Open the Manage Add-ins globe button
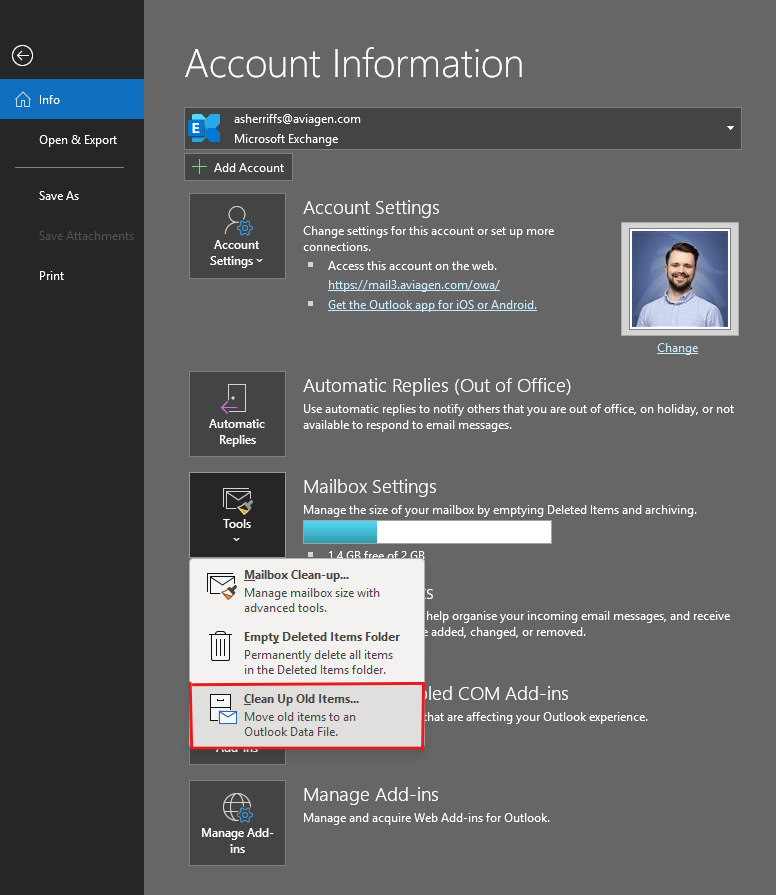Screen dimensions: 776x895 tap(237, 822)
